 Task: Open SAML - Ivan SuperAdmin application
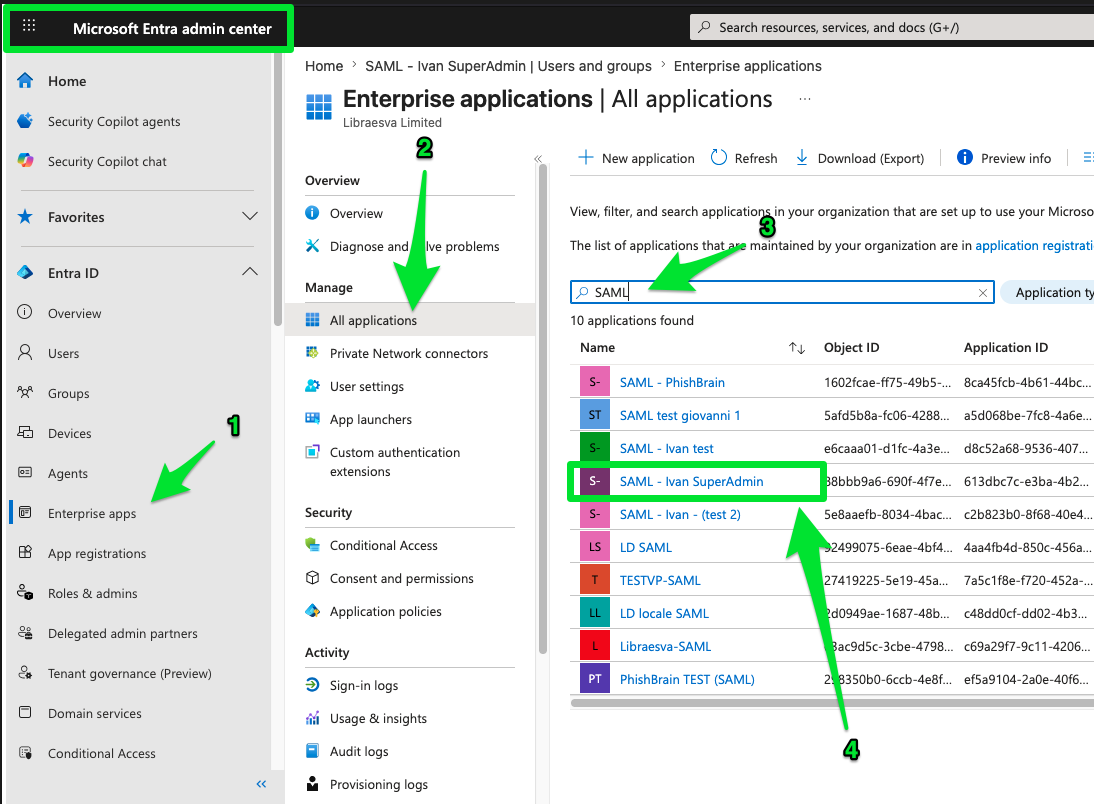(691, 481)
